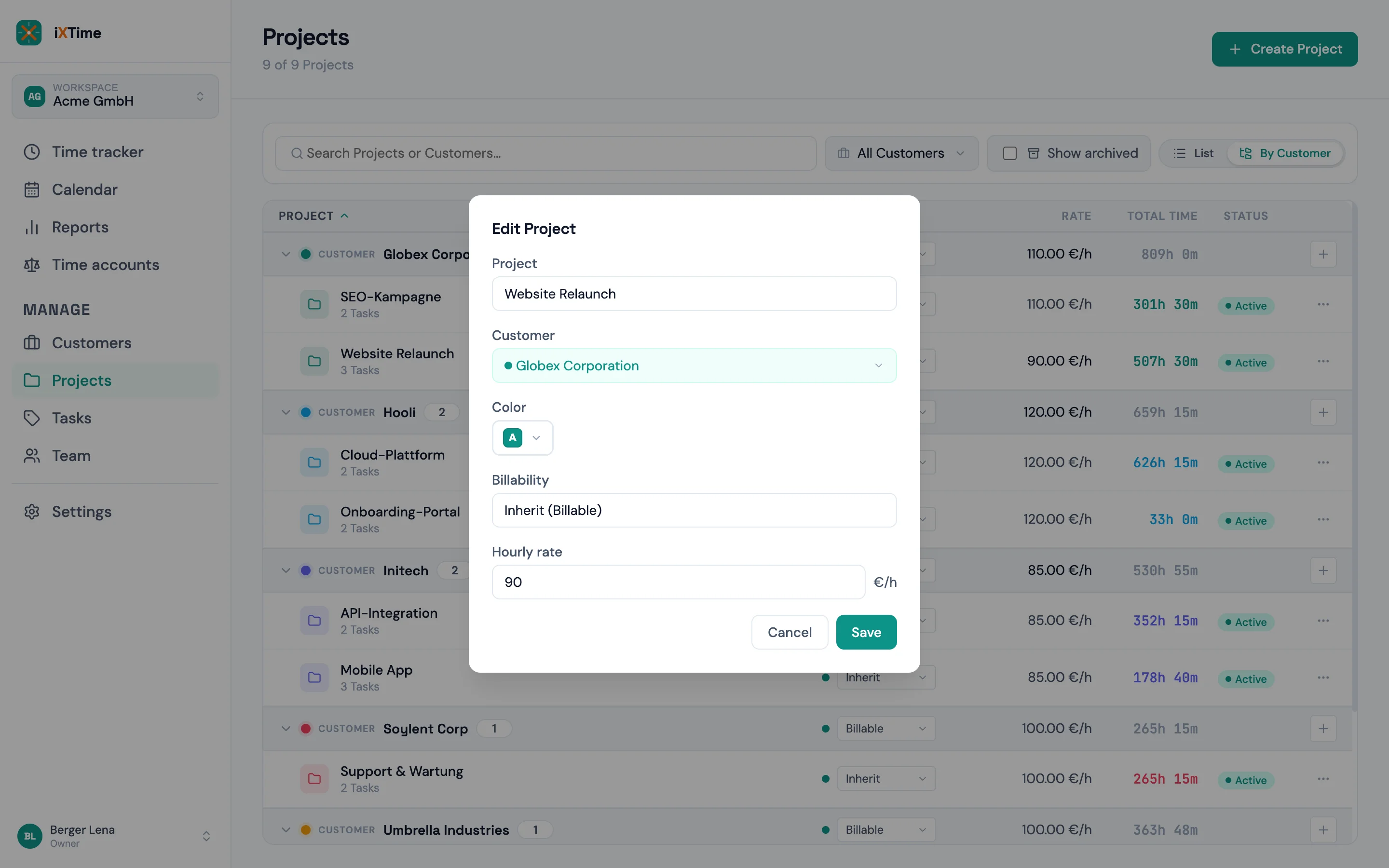The width and height of the screenshot is (1389, 868).
Task: Open more options for SEO-Kampagne row
Action: (x=1323, y=304)
